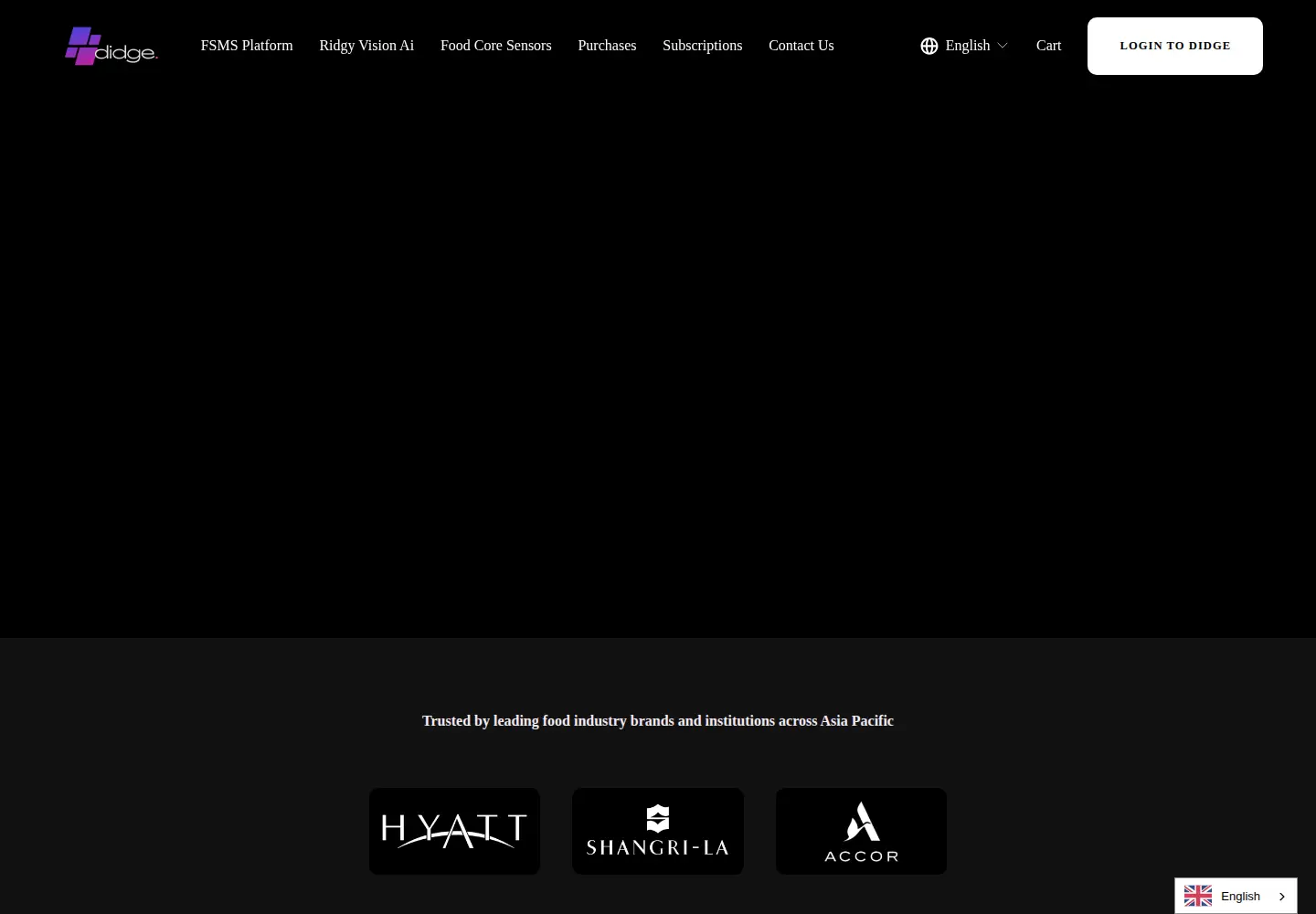This screenshot has height=914, width=1316.
Task: Click the Didge logo in header
Action: coord(111,46)
